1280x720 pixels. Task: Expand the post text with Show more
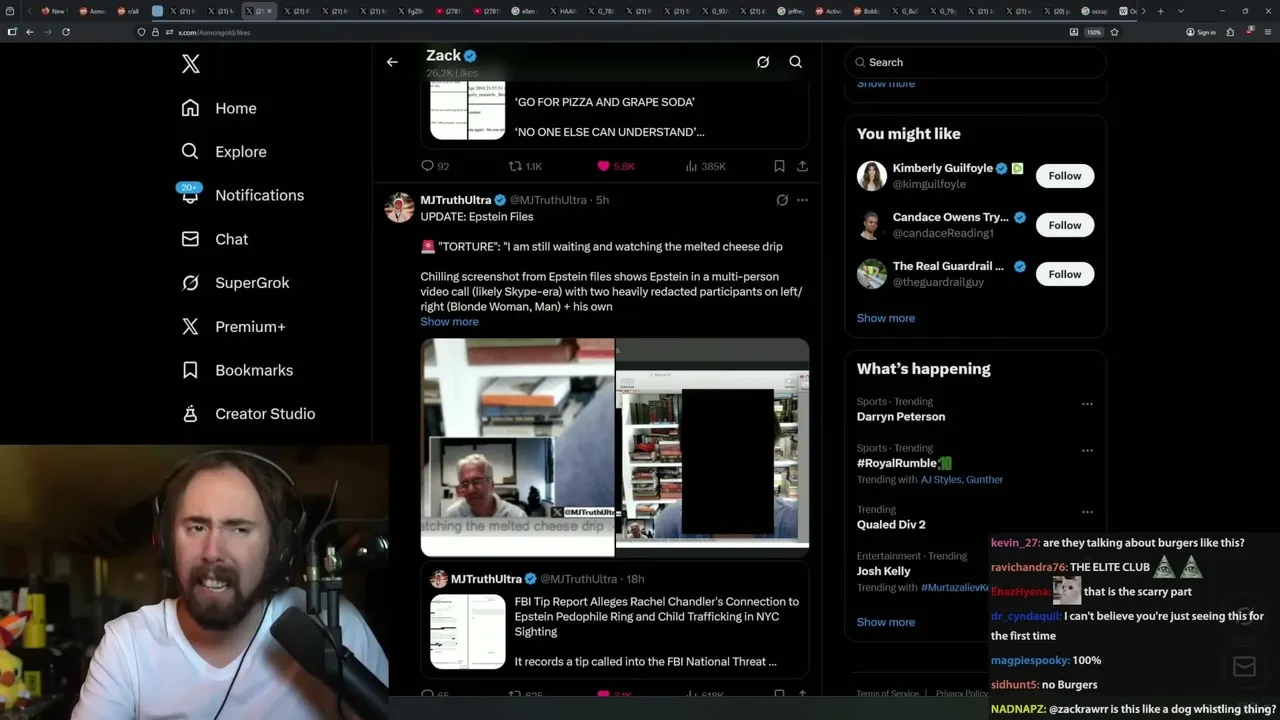[449, 322]
